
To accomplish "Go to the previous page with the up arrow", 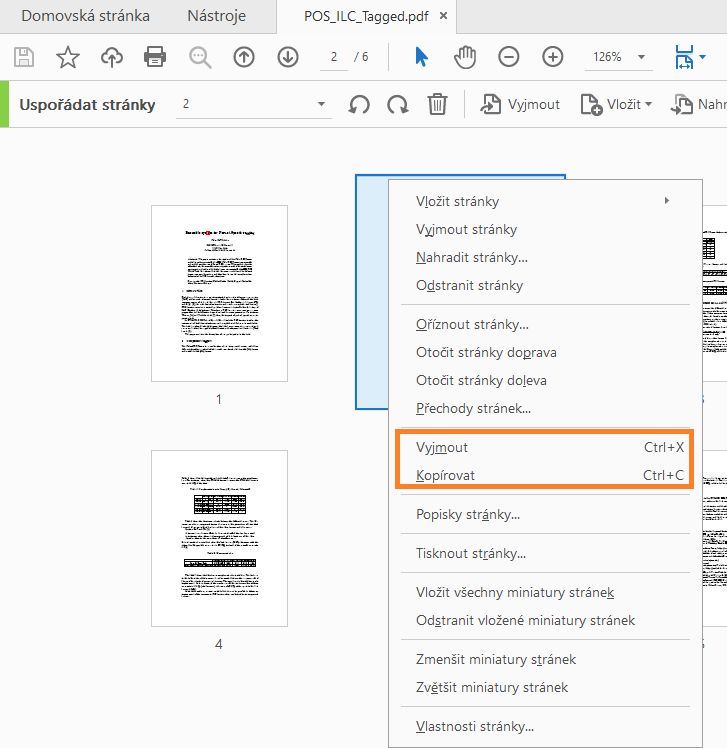I will 244,57.
